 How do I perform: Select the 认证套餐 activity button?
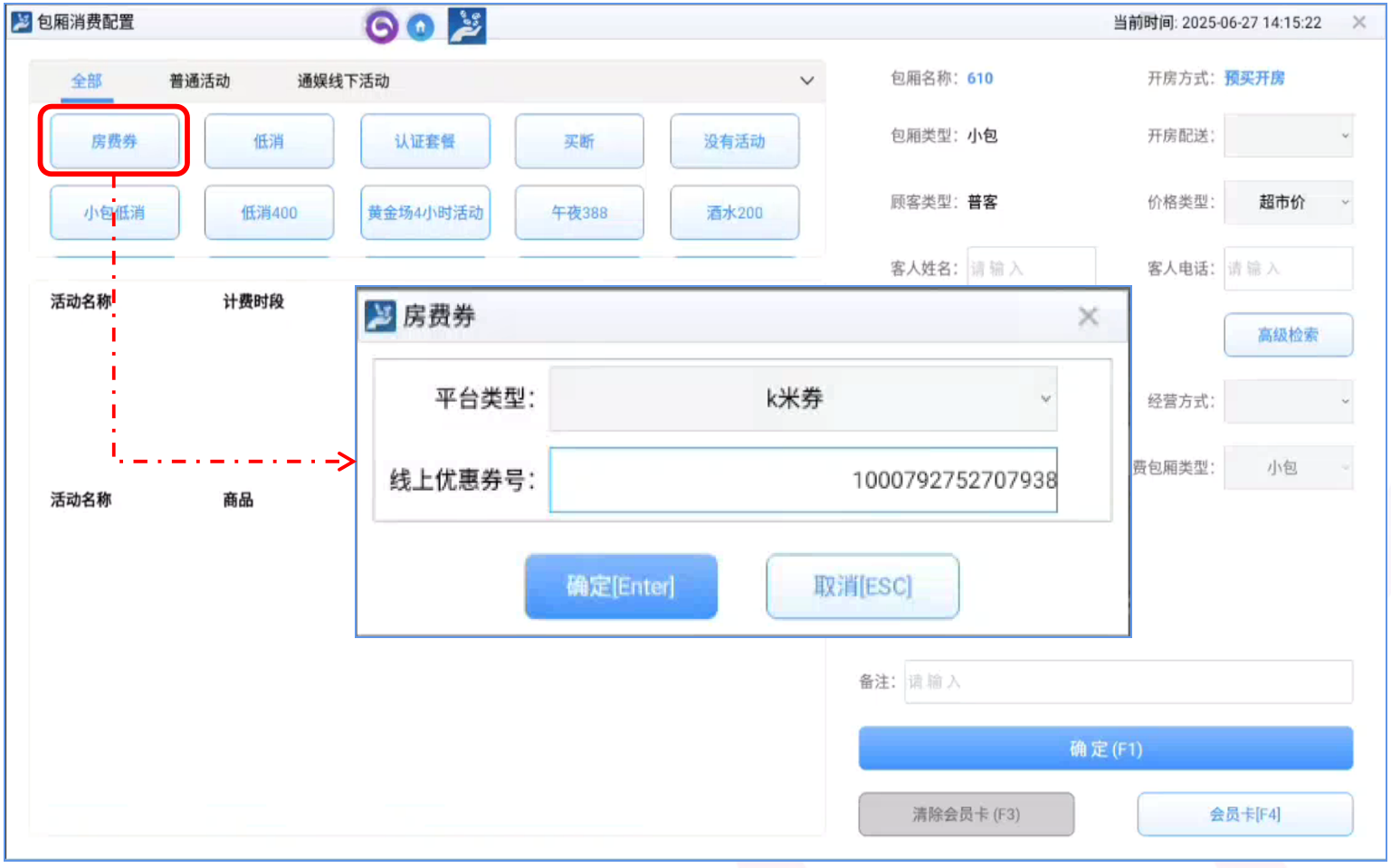(425, 141)
